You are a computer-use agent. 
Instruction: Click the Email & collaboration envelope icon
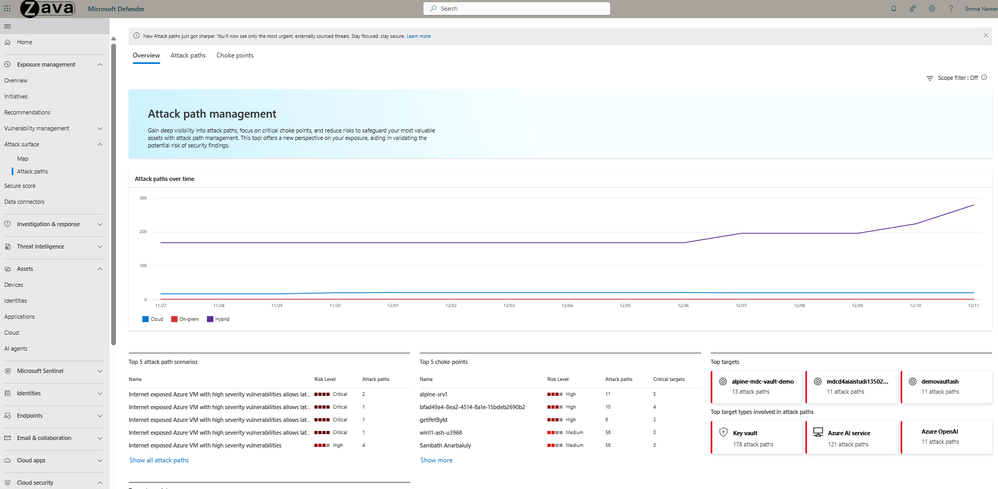8,438
